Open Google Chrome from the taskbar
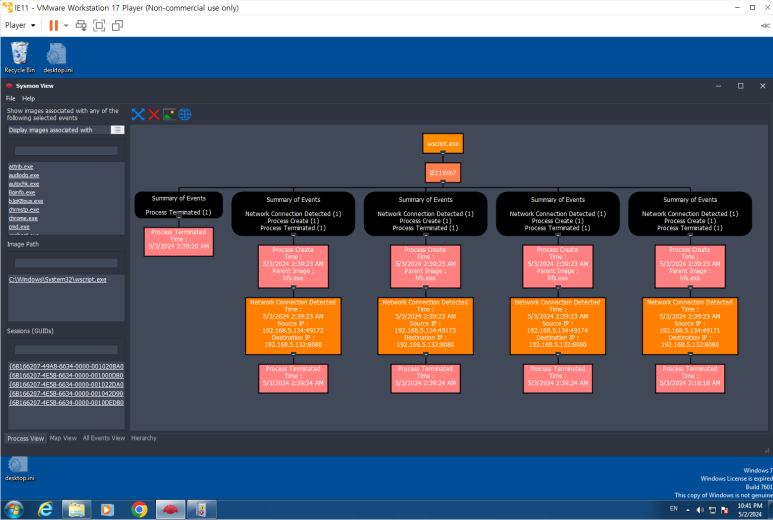The height and width of the screenshot is (520, 773). [139, 510]
